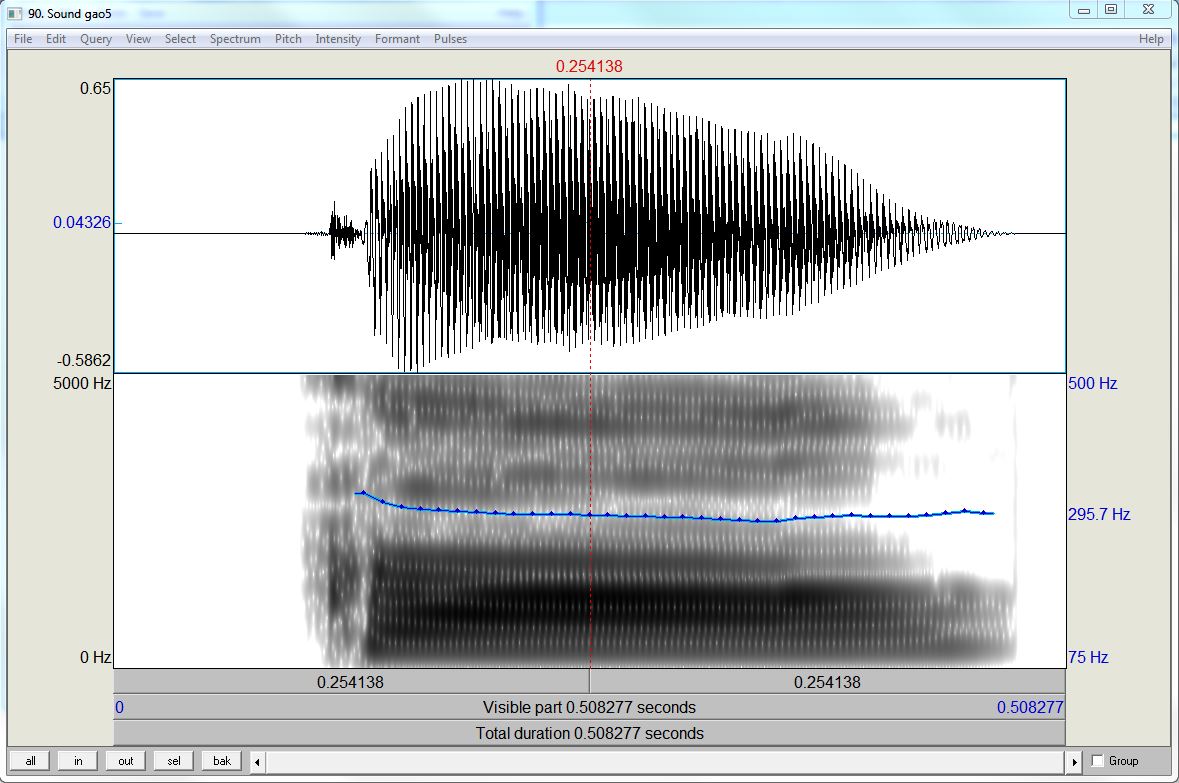This screenshot has width=1179, height=783.
Task: Open the Formant menu
Action: (397, 39)
